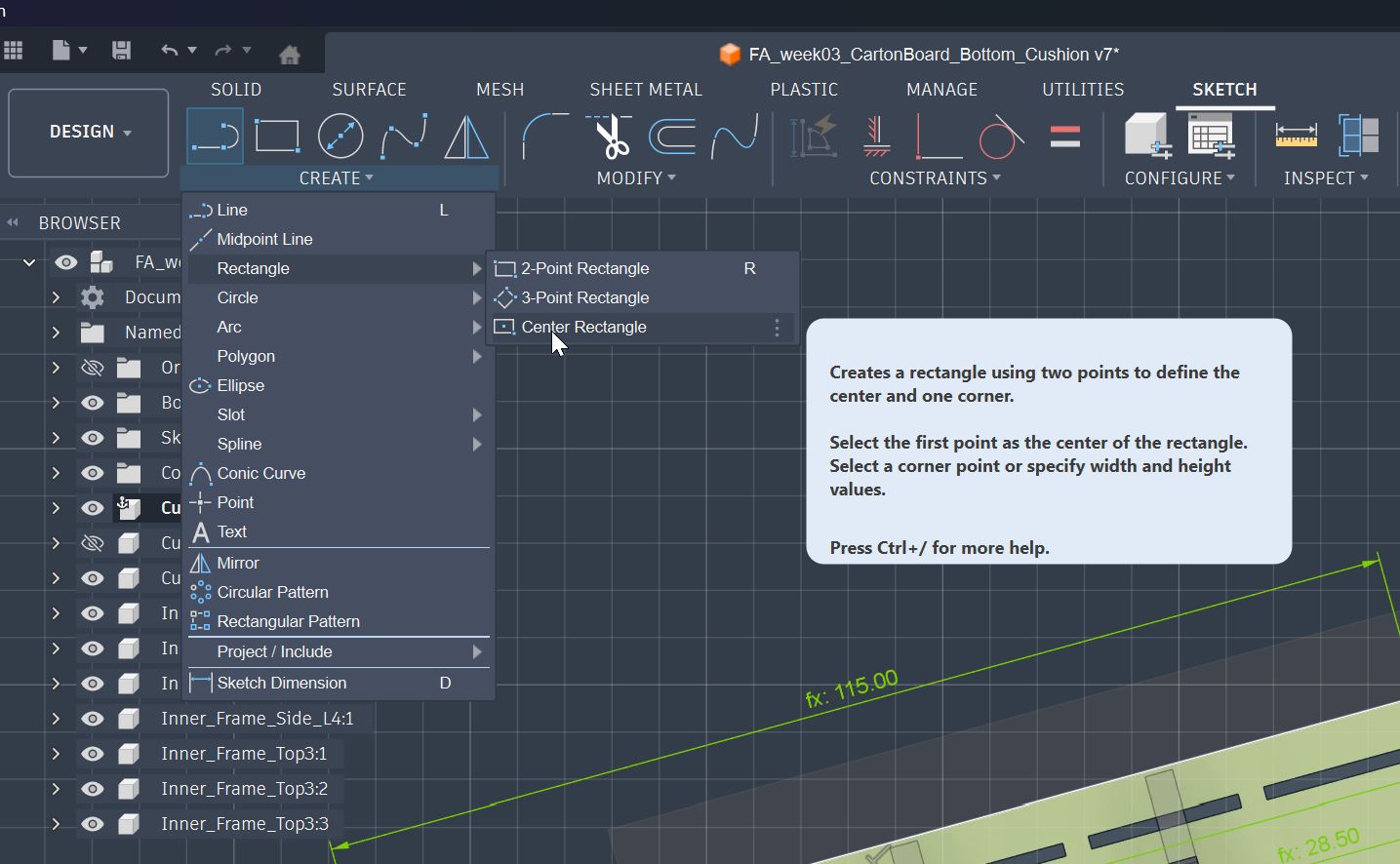Choose 2-Point Rectangle from the submenu
The height and width of the screenshot is (864, 1400).
641,268
